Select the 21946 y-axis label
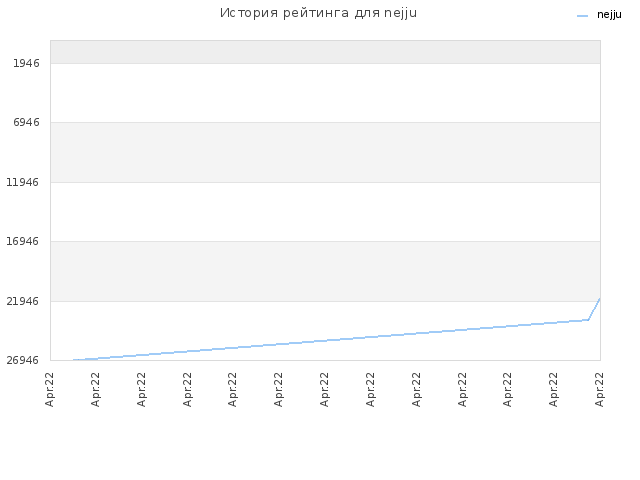The width and height of the screenshot is (640, 480). click(23, 301)
